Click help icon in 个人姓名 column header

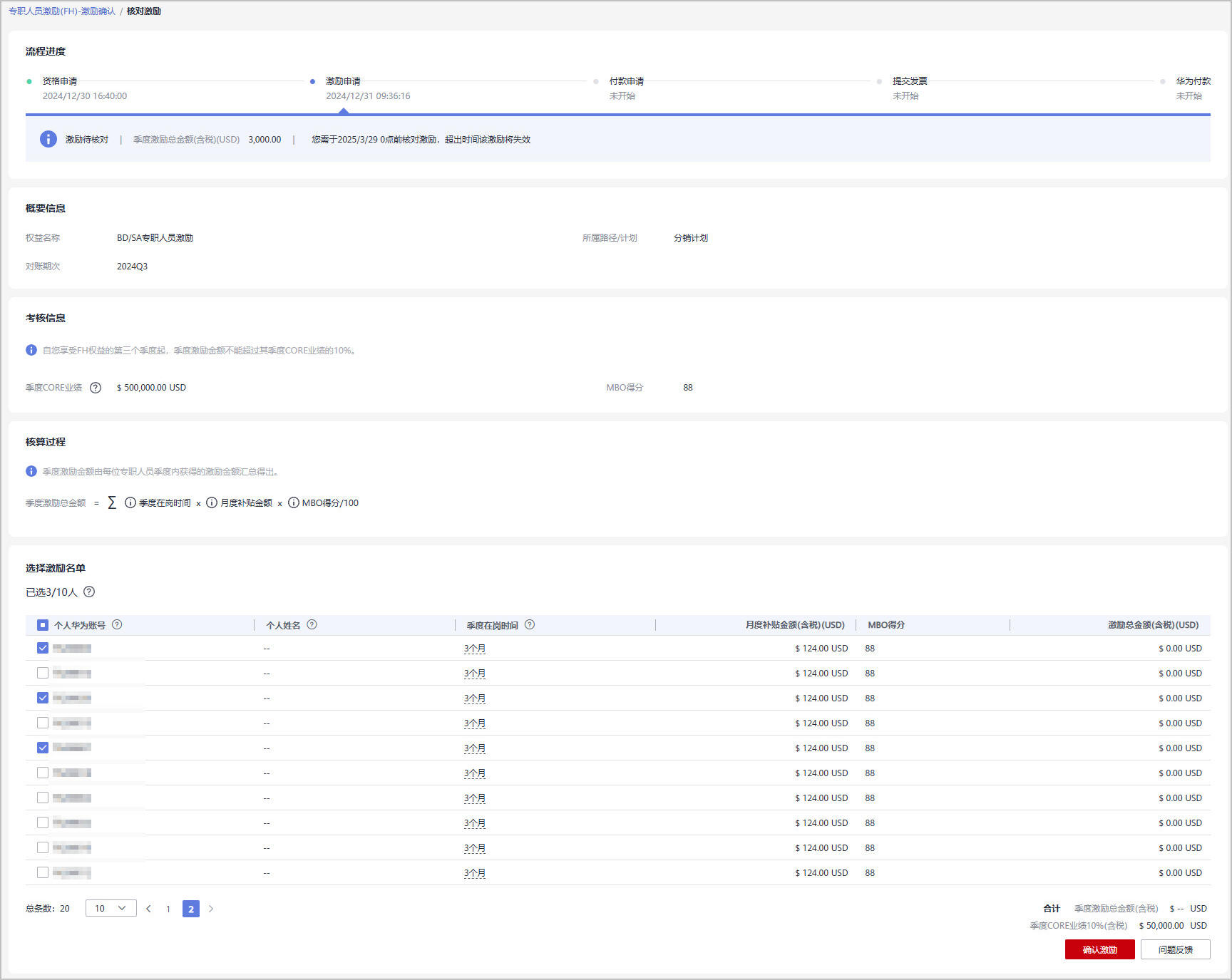click(312, 624)
